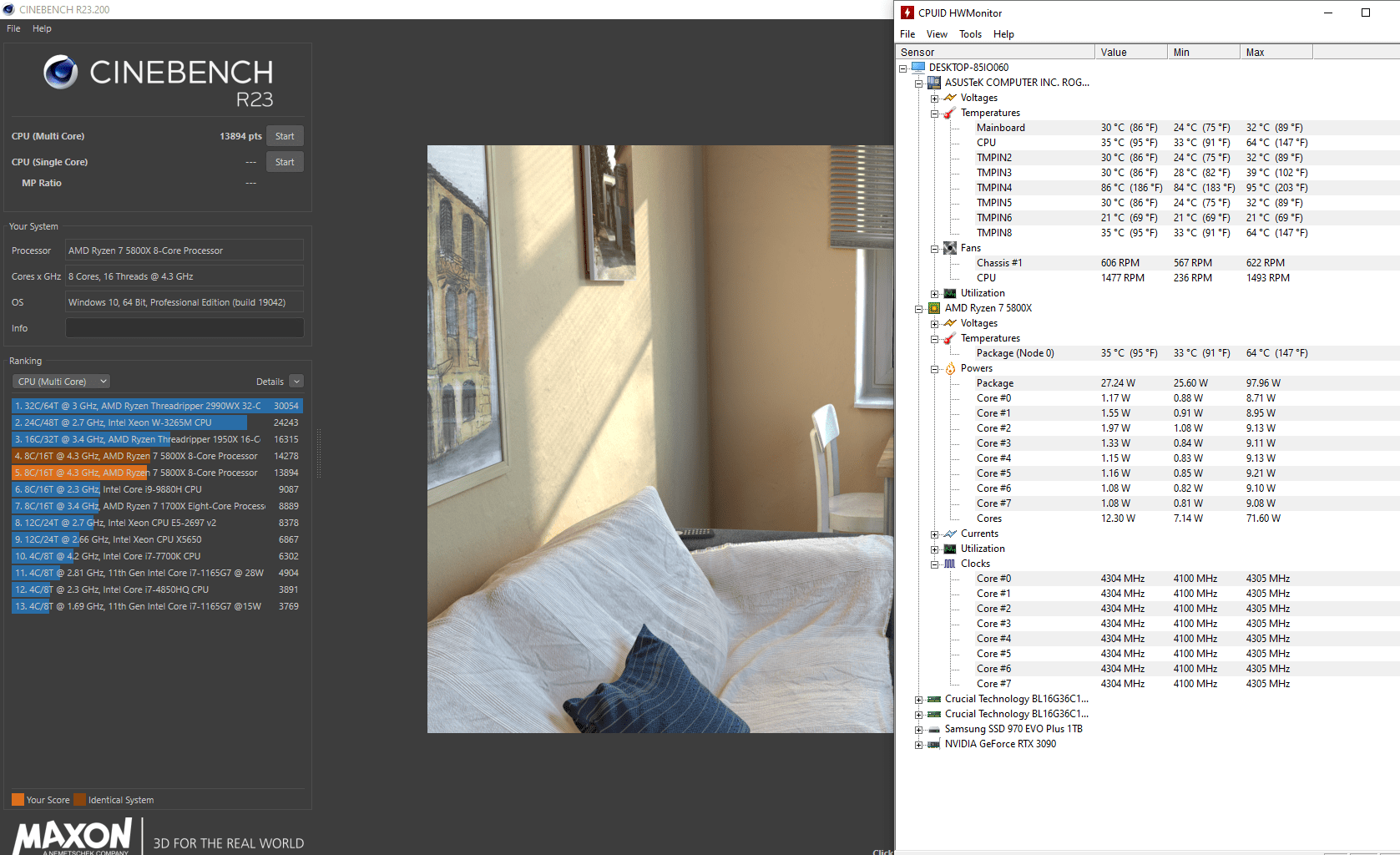Click the Info input field
This screenshot has width=1400, height=855.
tap(184, 328)
